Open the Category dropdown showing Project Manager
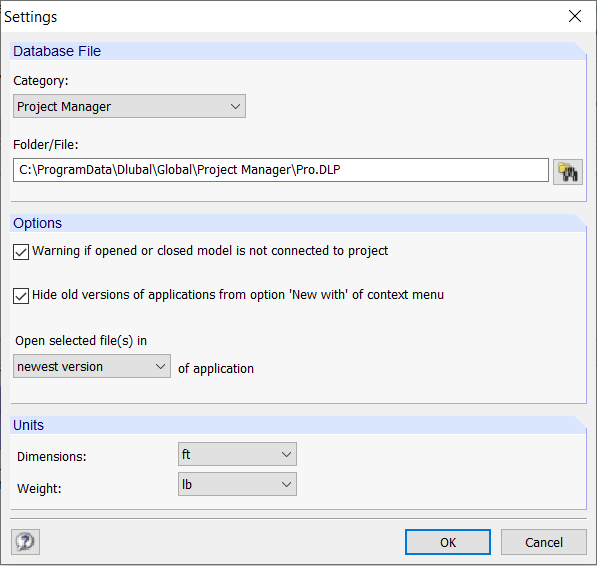597x566 pixels. click(129, 106)
